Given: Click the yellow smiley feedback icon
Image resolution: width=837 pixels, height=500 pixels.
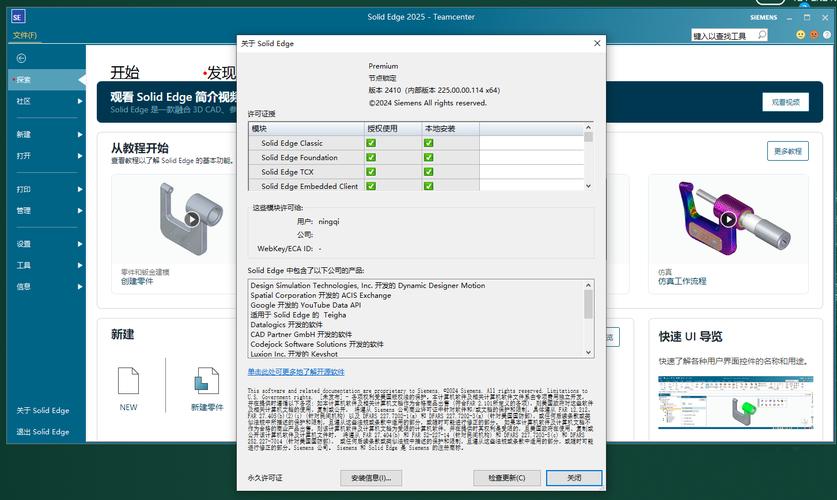Looking at the screenshot, I should [x=800, y=35].
